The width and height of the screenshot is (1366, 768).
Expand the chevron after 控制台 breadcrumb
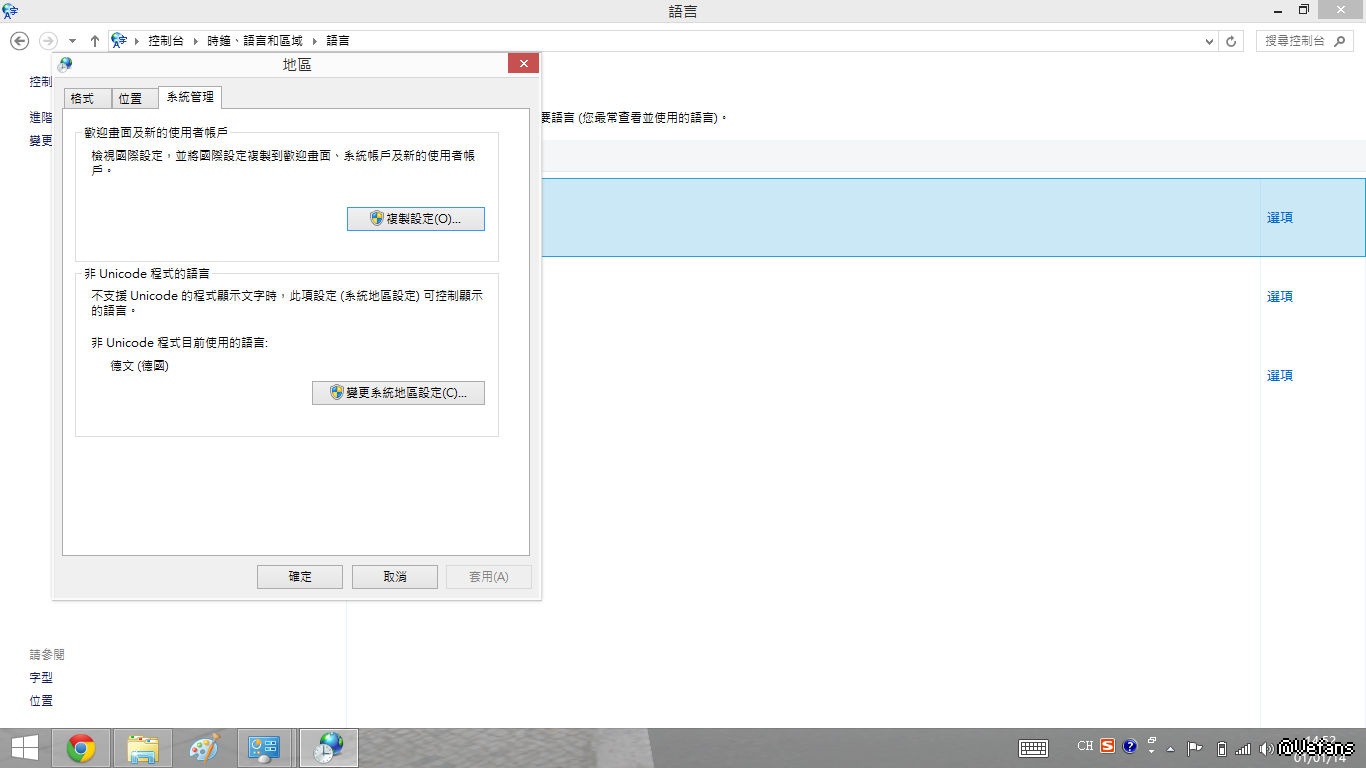[x=195, y=41]
